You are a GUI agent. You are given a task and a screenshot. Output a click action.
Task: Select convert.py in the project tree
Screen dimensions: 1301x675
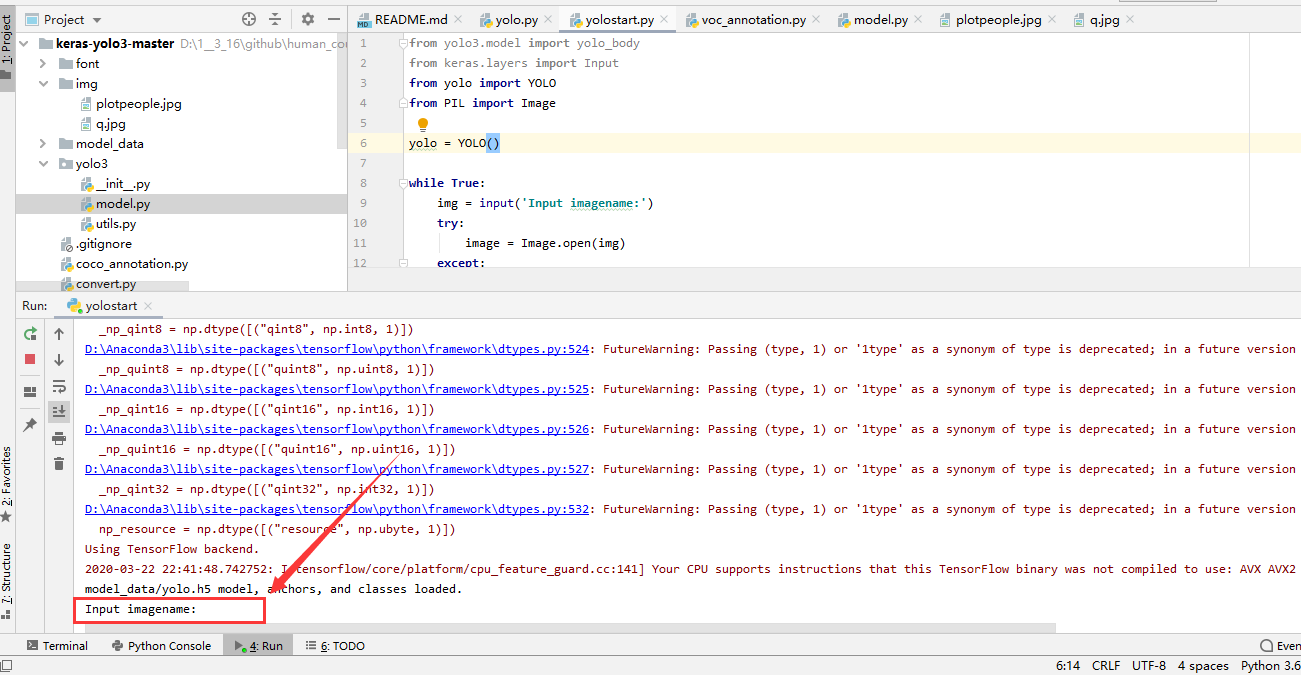tap(106, 284)
